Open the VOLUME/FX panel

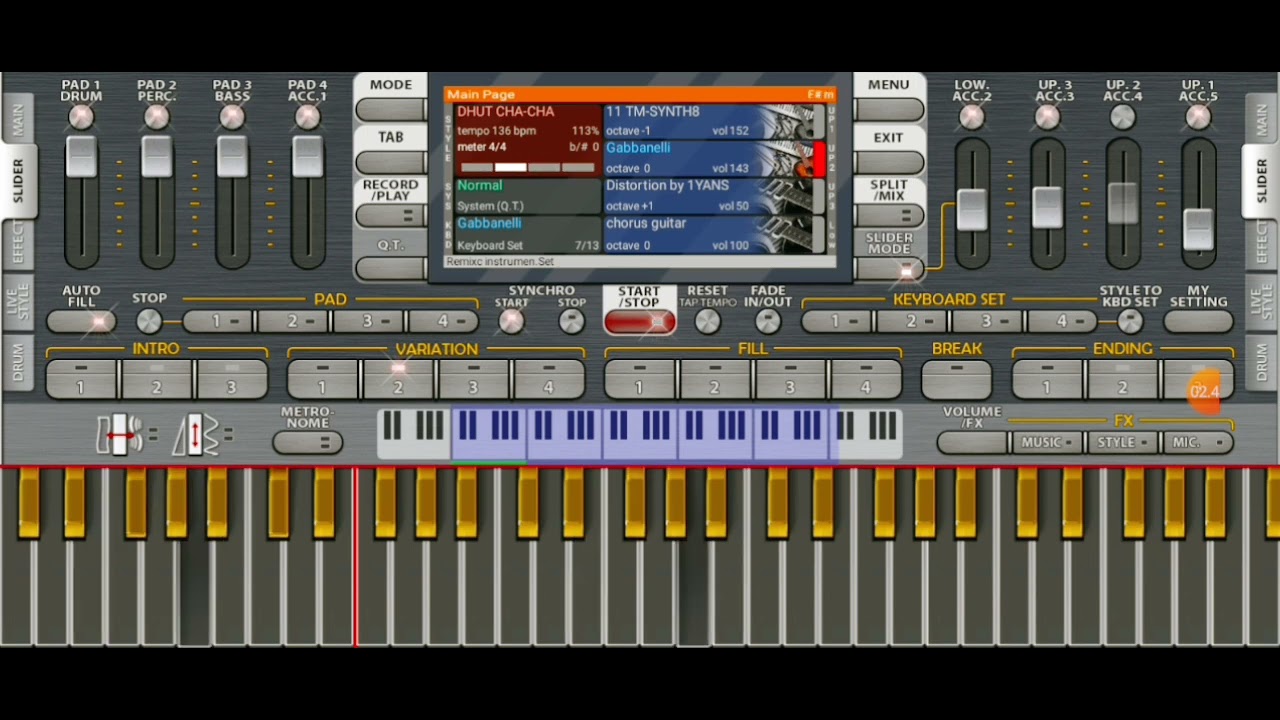(972, 442)
